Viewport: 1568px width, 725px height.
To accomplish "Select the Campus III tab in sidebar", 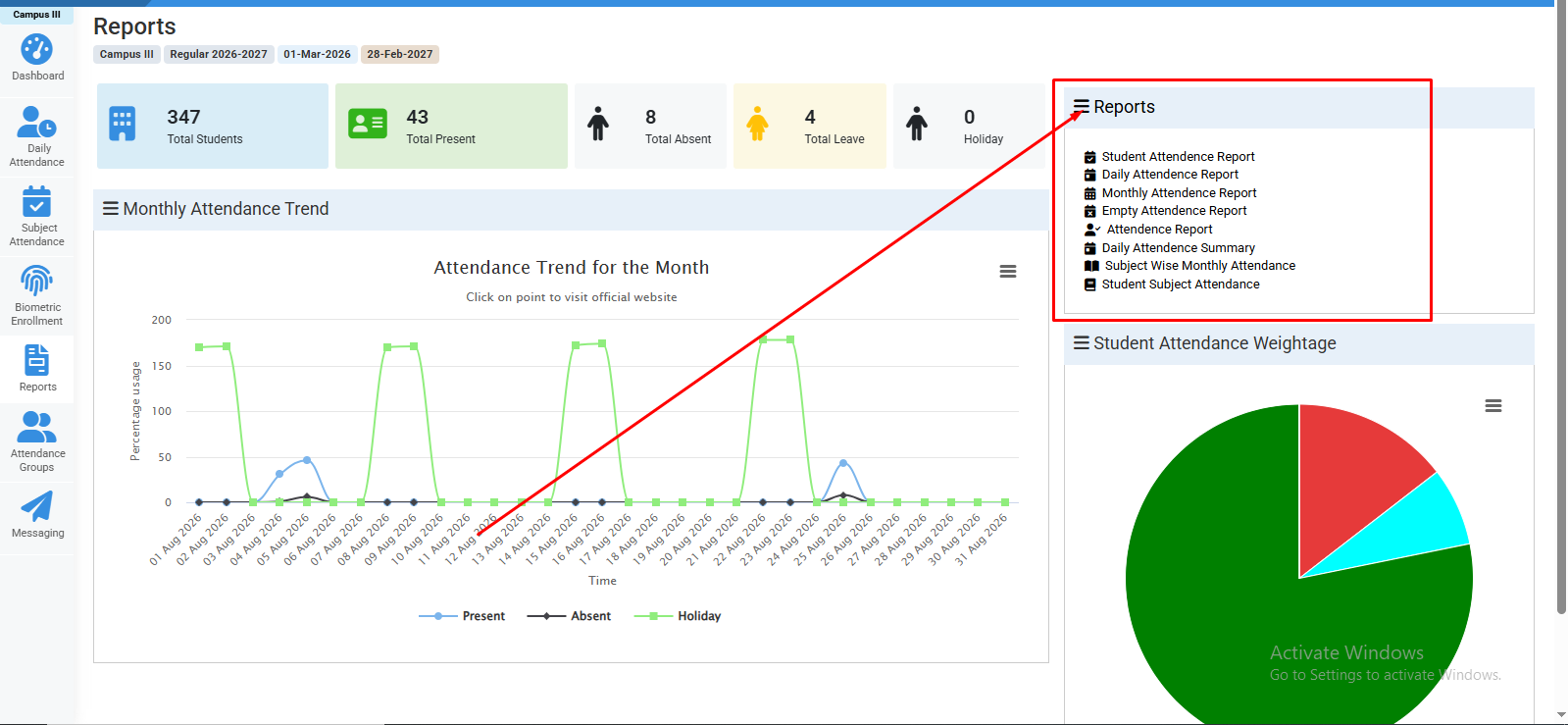I will pyautogui.click(x=36, y=15).
